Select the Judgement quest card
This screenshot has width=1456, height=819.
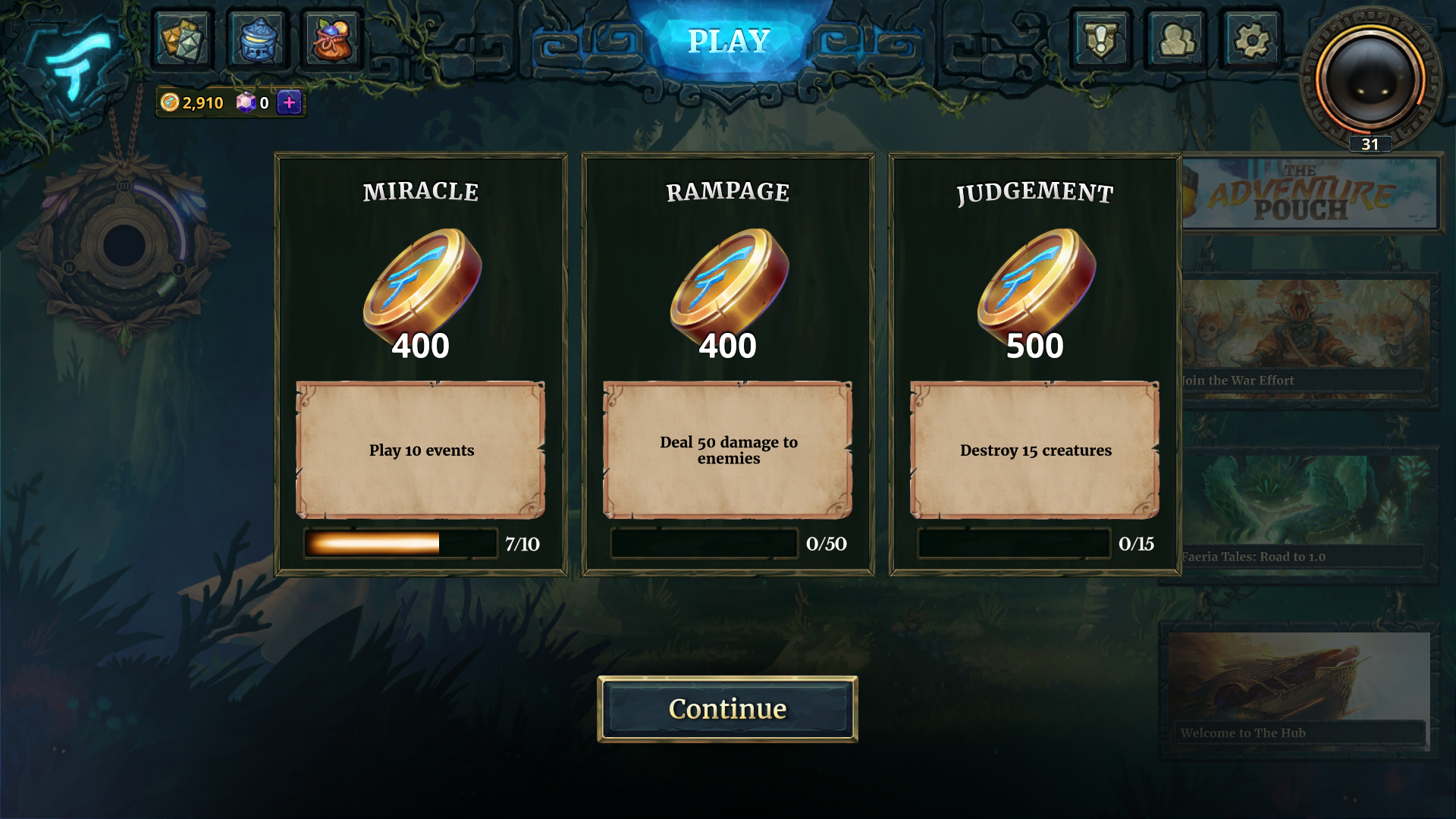coord(1035,365)
